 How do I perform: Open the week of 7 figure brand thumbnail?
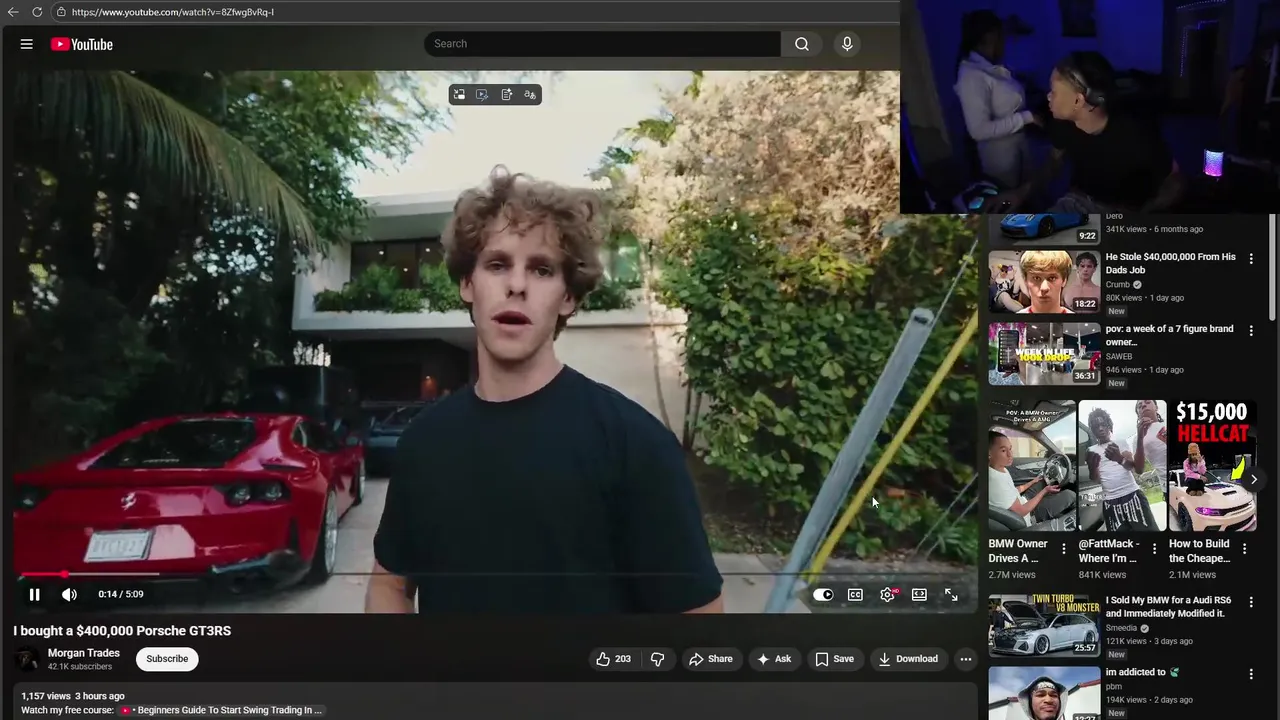1044,354
